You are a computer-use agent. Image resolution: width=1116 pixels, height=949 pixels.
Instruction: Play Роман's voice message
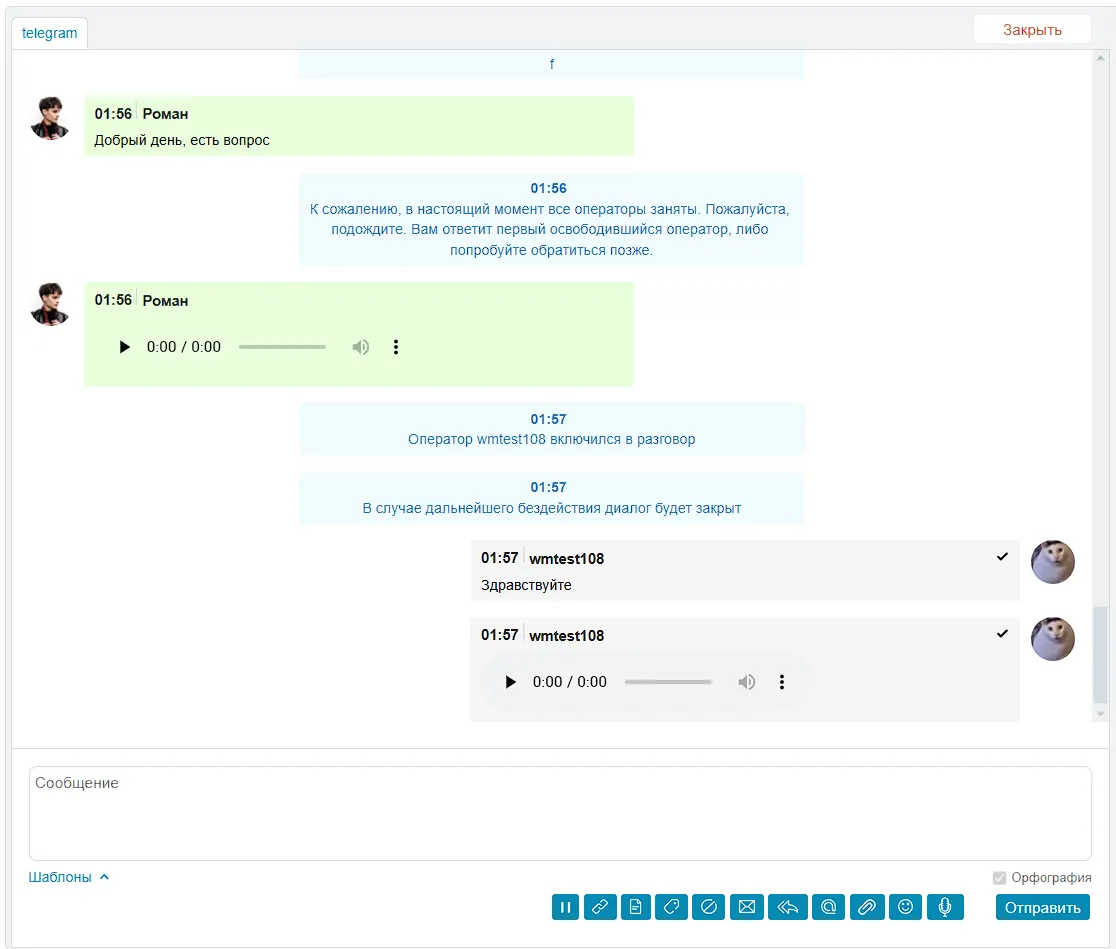(x=125, y=347)
